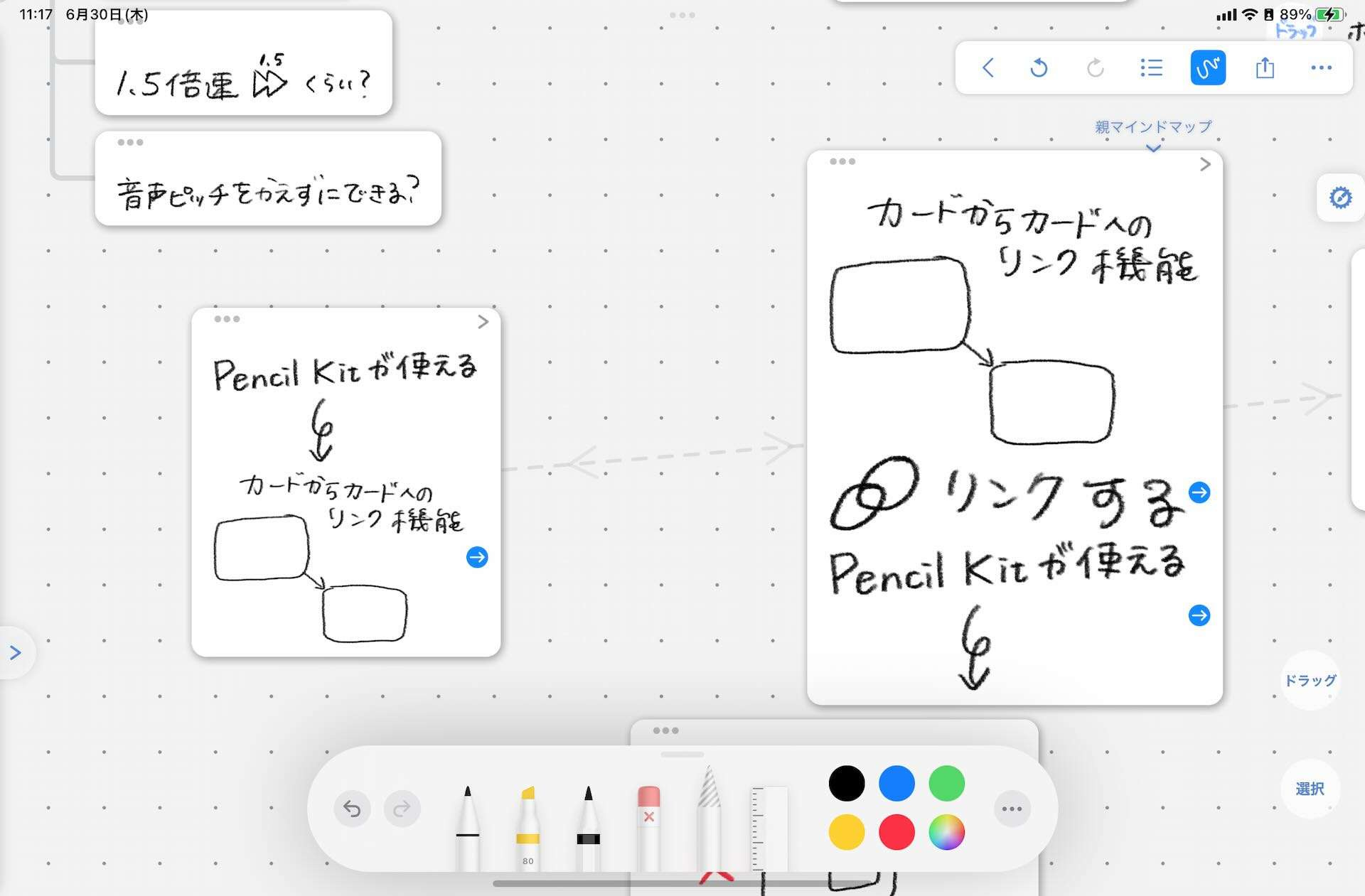Open chevron on small Pencil Kit card
This screenshot has height=896, width=1365.
(483, 322)
